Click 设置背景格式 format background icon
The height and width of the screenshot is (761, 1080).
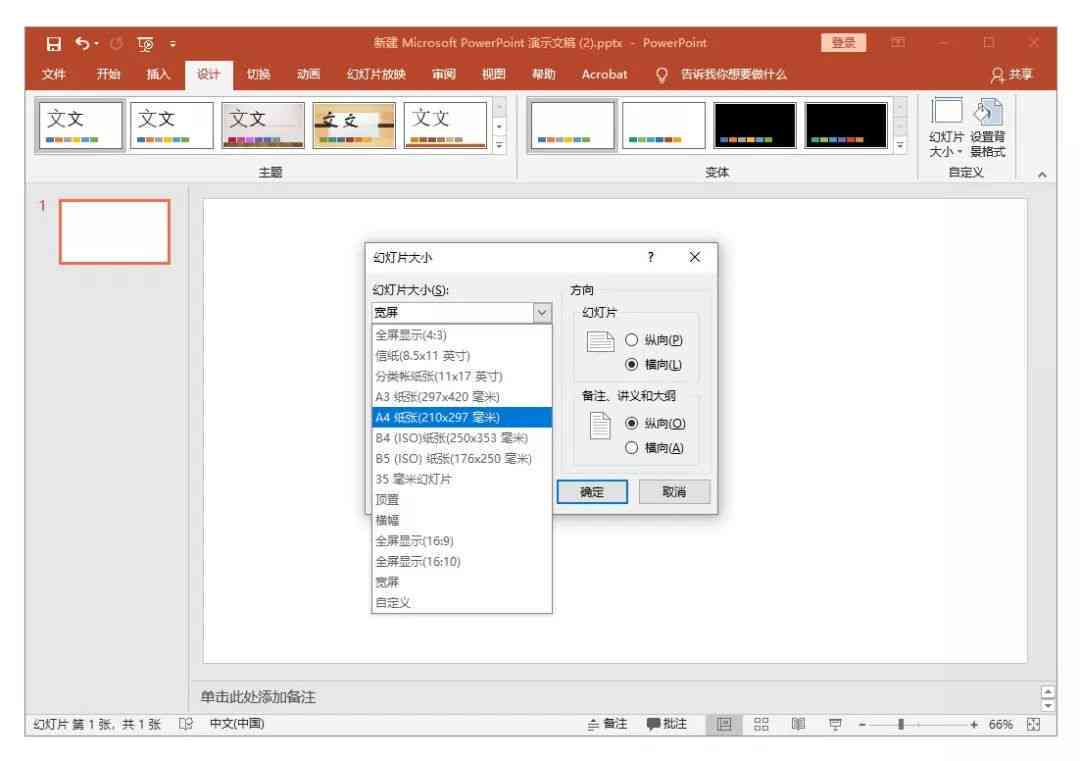click(988, 129)
